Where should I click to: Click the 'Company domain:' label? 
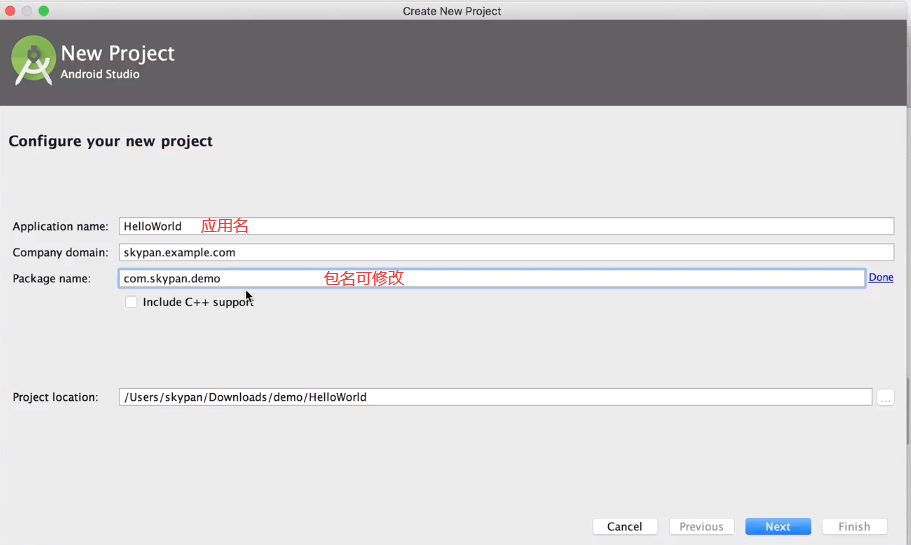coord(60,253)
